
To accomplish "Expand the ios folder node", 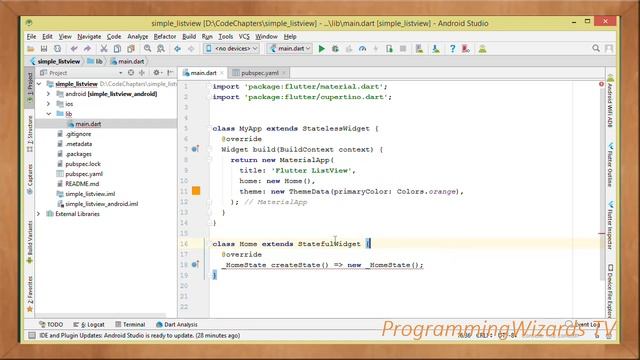I will (49, 104).
